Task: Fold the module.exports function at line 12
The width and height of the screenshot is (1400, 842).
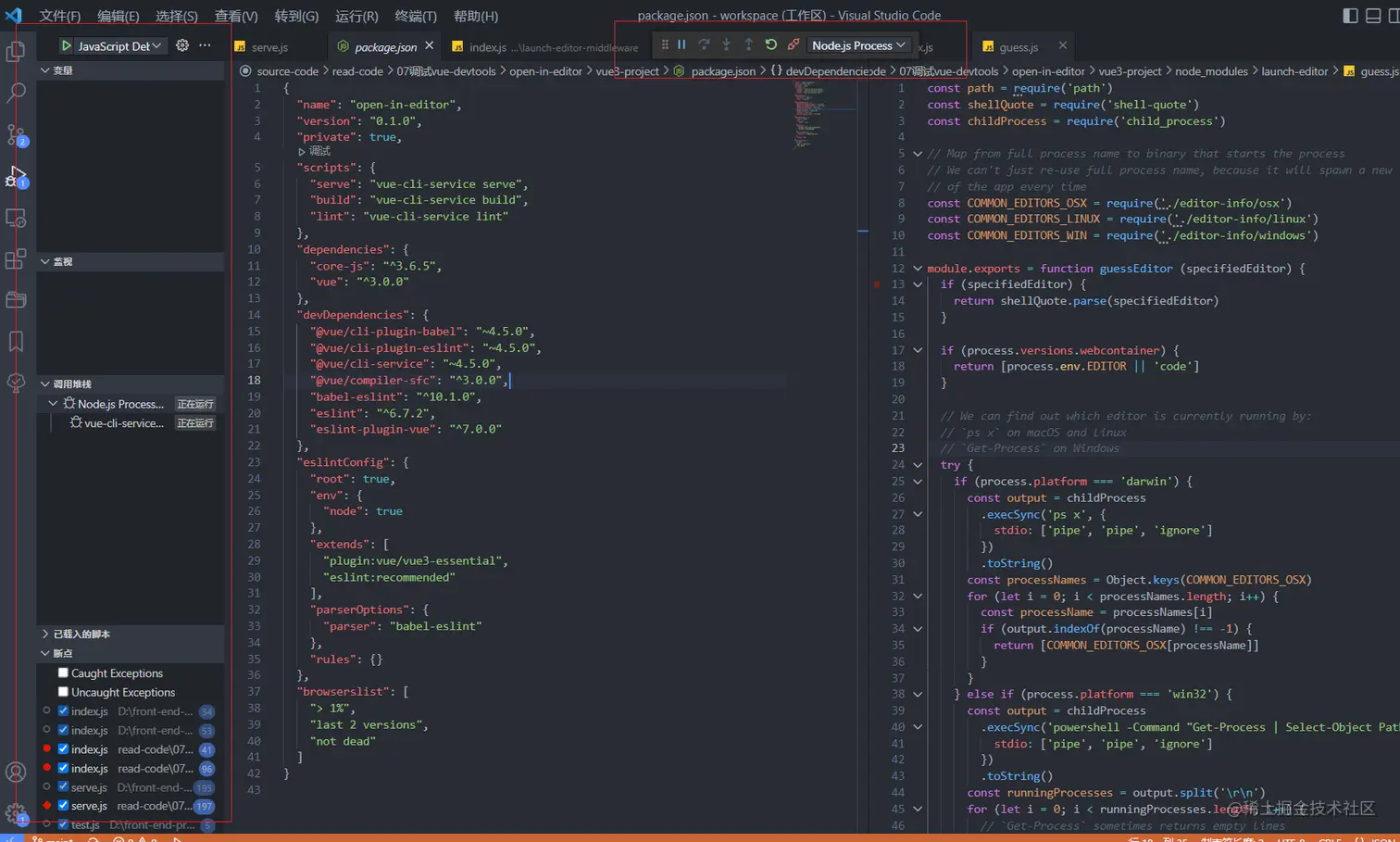Action: click(918, 269)
